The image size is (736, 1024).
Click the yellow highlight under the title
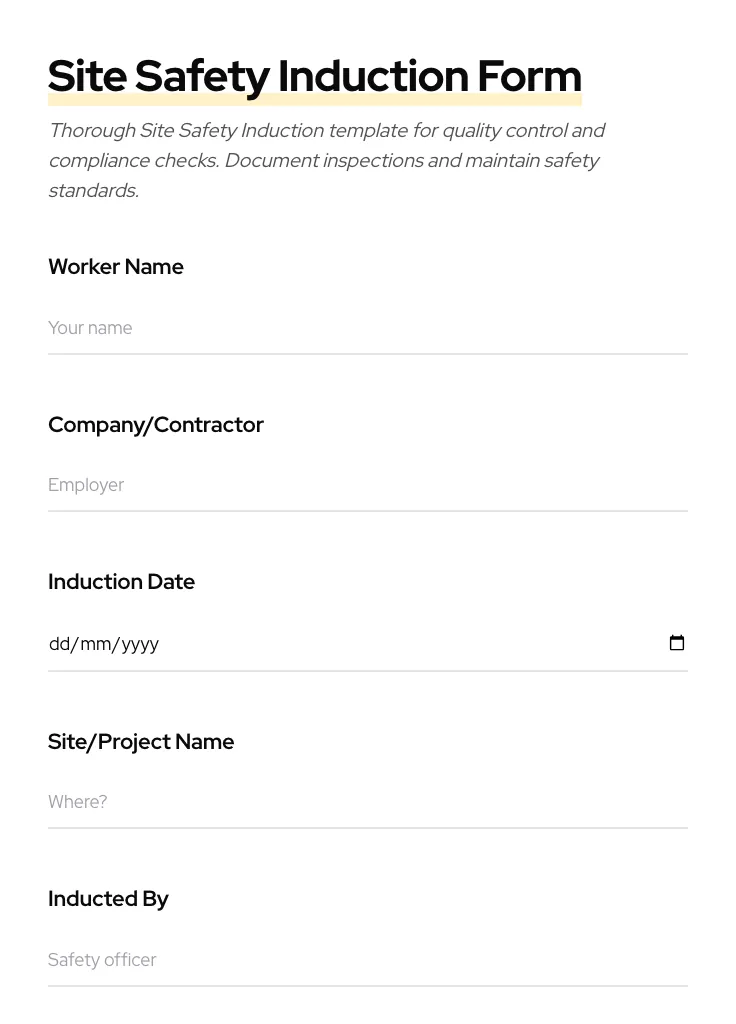314,98
